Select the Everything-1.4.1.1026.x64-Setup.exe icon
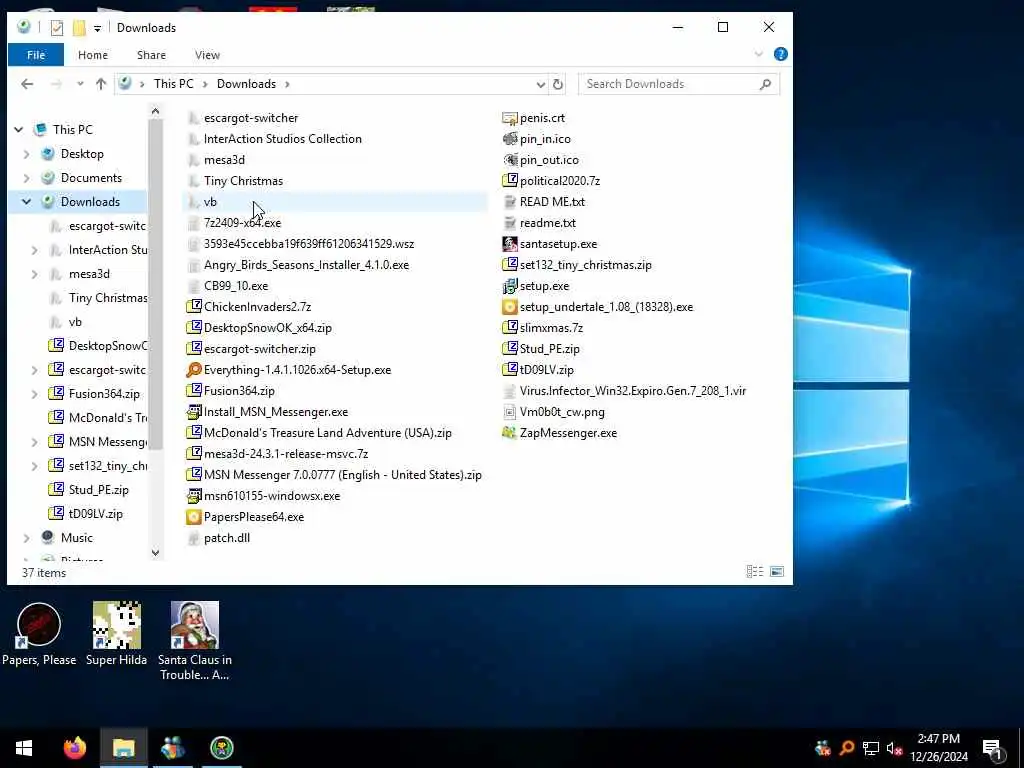The height and width of the screenshot is (768, 1024). 193,370
